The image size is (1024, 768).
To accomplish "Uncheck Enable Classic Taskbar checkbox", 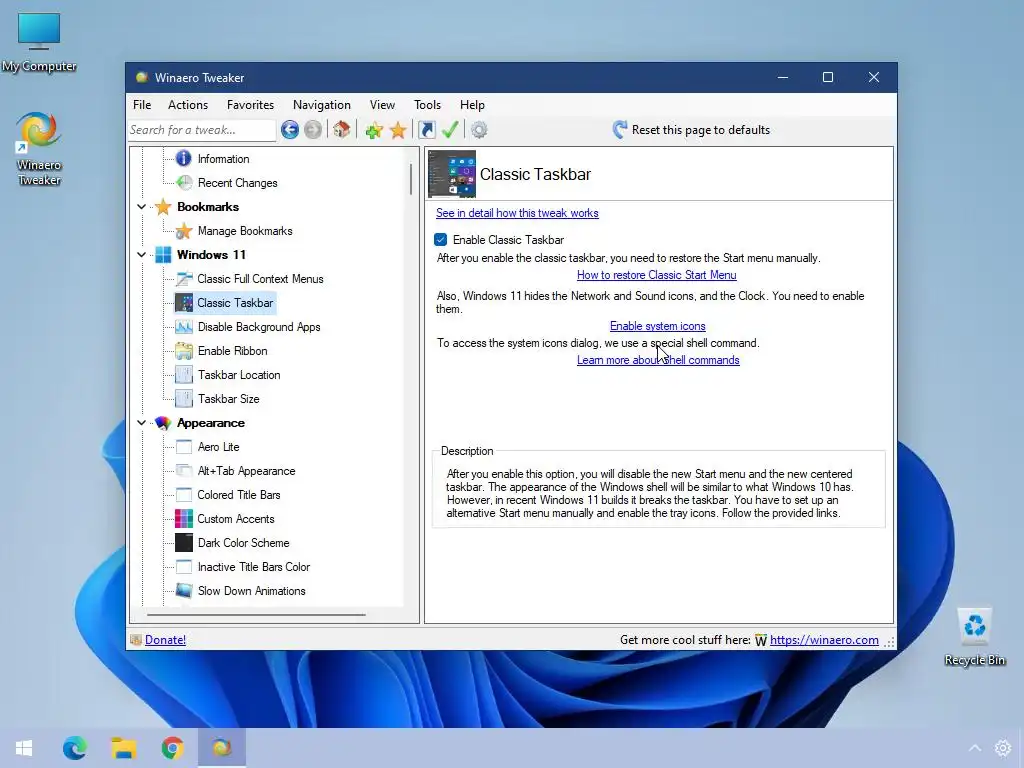I will tap(441, 240).
